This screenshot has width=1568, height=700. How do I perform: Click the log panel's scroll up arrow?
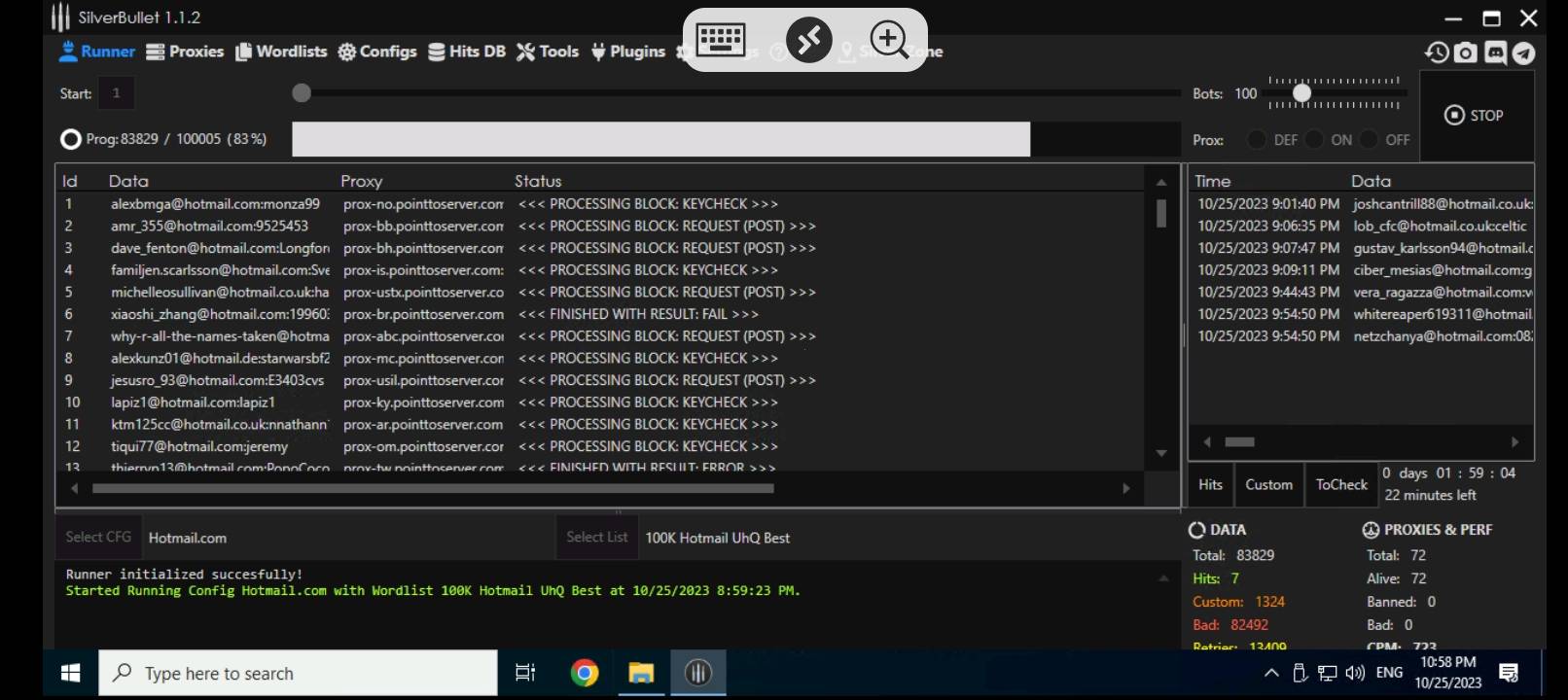point(1163,578)
